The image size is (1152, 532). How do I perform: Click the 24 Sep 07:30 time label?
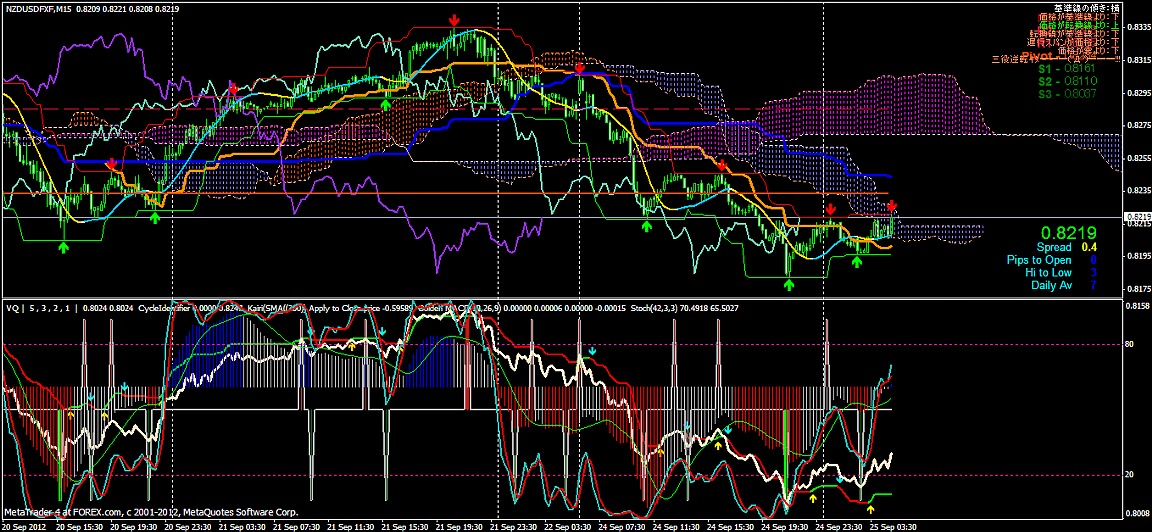tap(621, 526)
